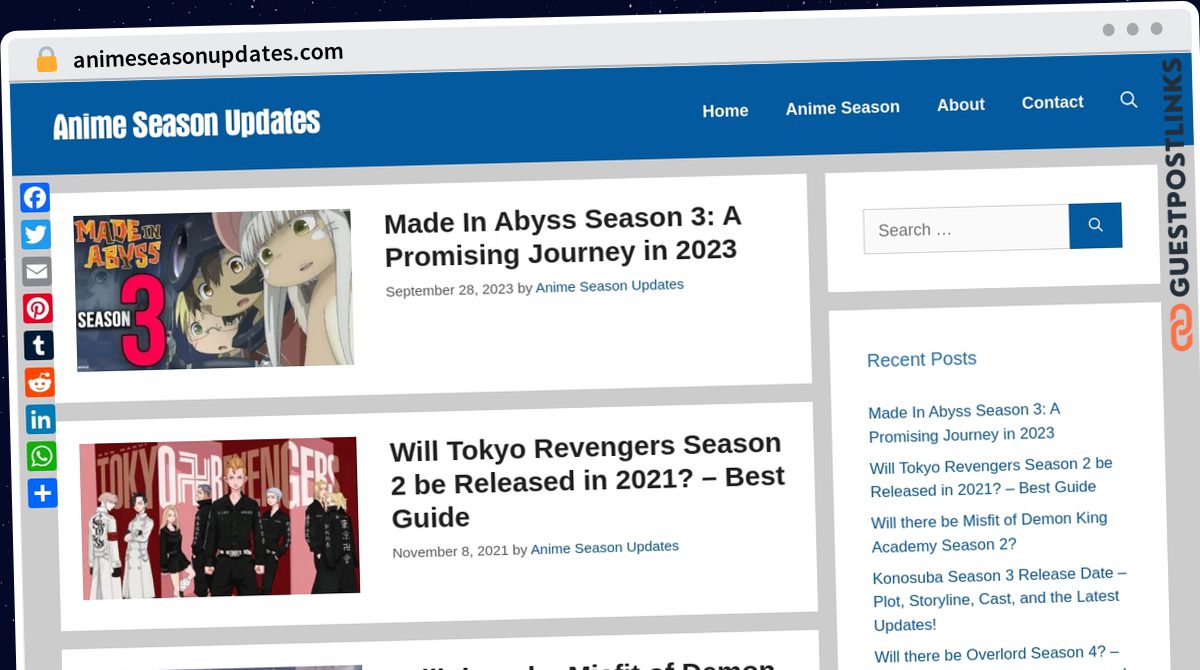Open the search icon in navigation bar
Viewport: 1200px width, 670px height.
(x=1129, y=100)
